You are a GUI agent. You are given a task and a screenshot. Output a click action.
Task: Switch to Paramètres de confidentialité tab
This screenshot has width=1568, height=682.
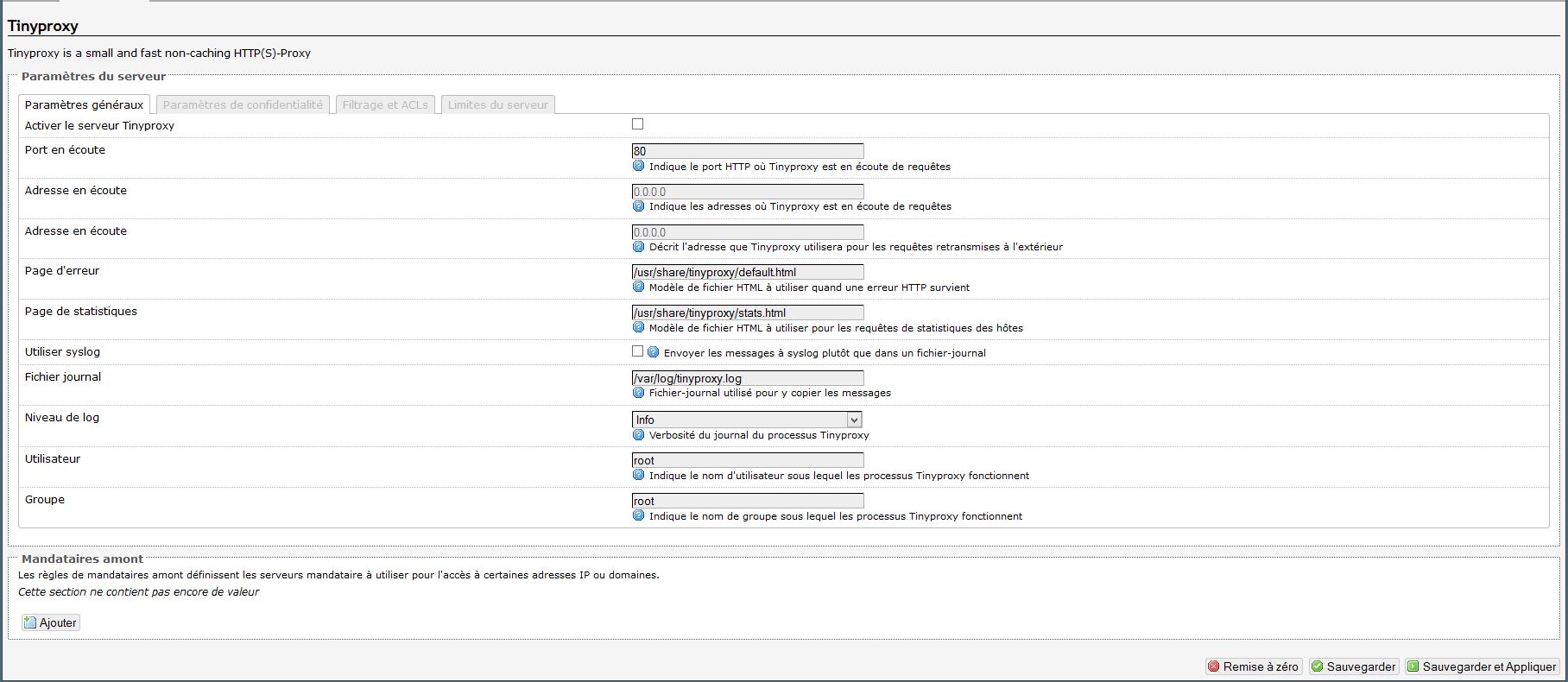point(243,104)
